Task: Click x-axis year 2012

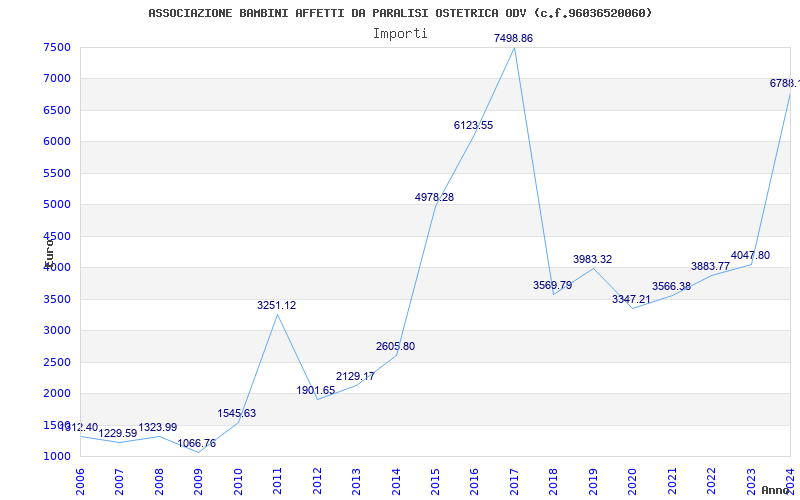Action: click(x=317, y=482)
